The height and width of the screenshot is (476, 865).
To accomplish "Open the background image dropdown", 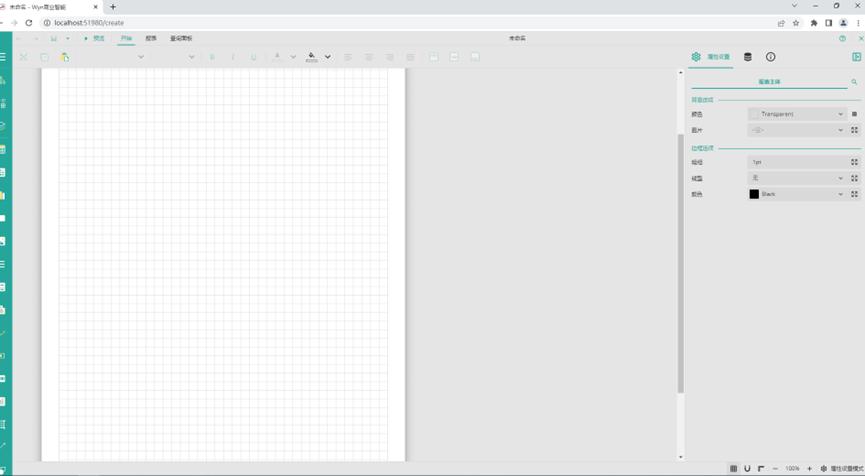I will pos(797,130).
